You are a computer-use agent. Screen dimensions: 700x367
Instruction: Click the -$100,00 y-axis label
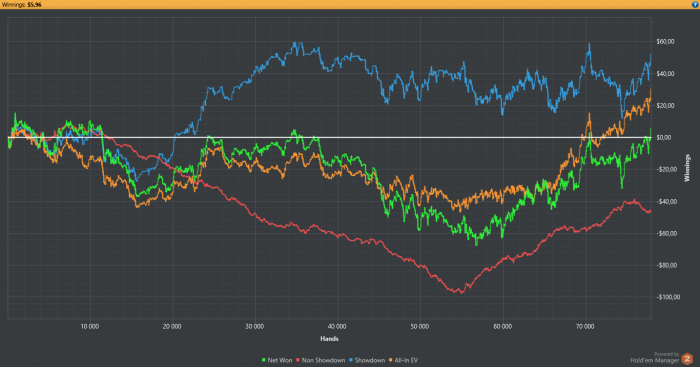tap(667, 297)
